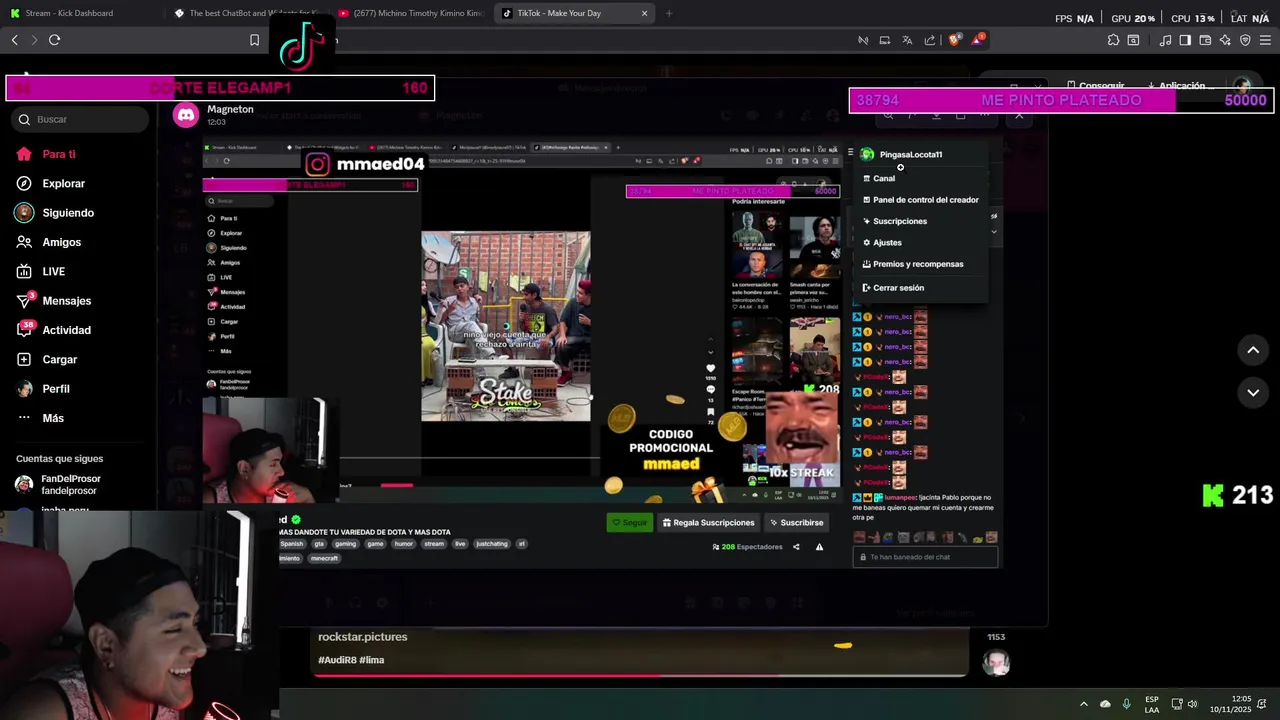The height and width of the screenshot is (720, 1280).
Task: Click the green Seguir button in video
Action: pyautogui.click(x=629, y=522)
